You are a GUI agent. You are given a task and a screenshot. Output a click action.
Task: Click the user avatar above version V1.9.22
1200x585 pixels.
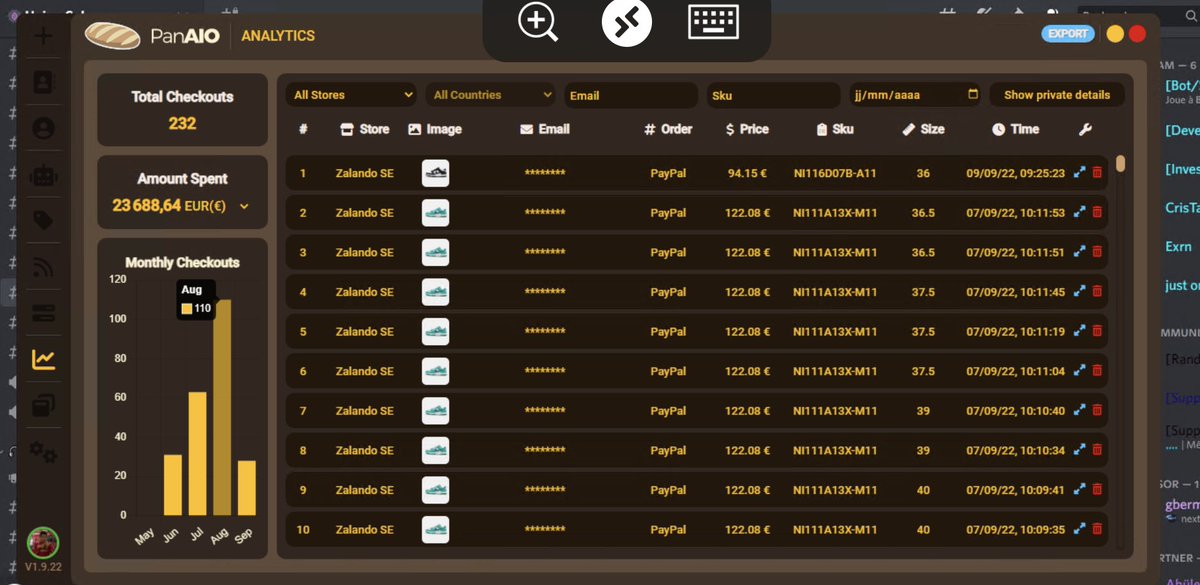coord(42,543)
